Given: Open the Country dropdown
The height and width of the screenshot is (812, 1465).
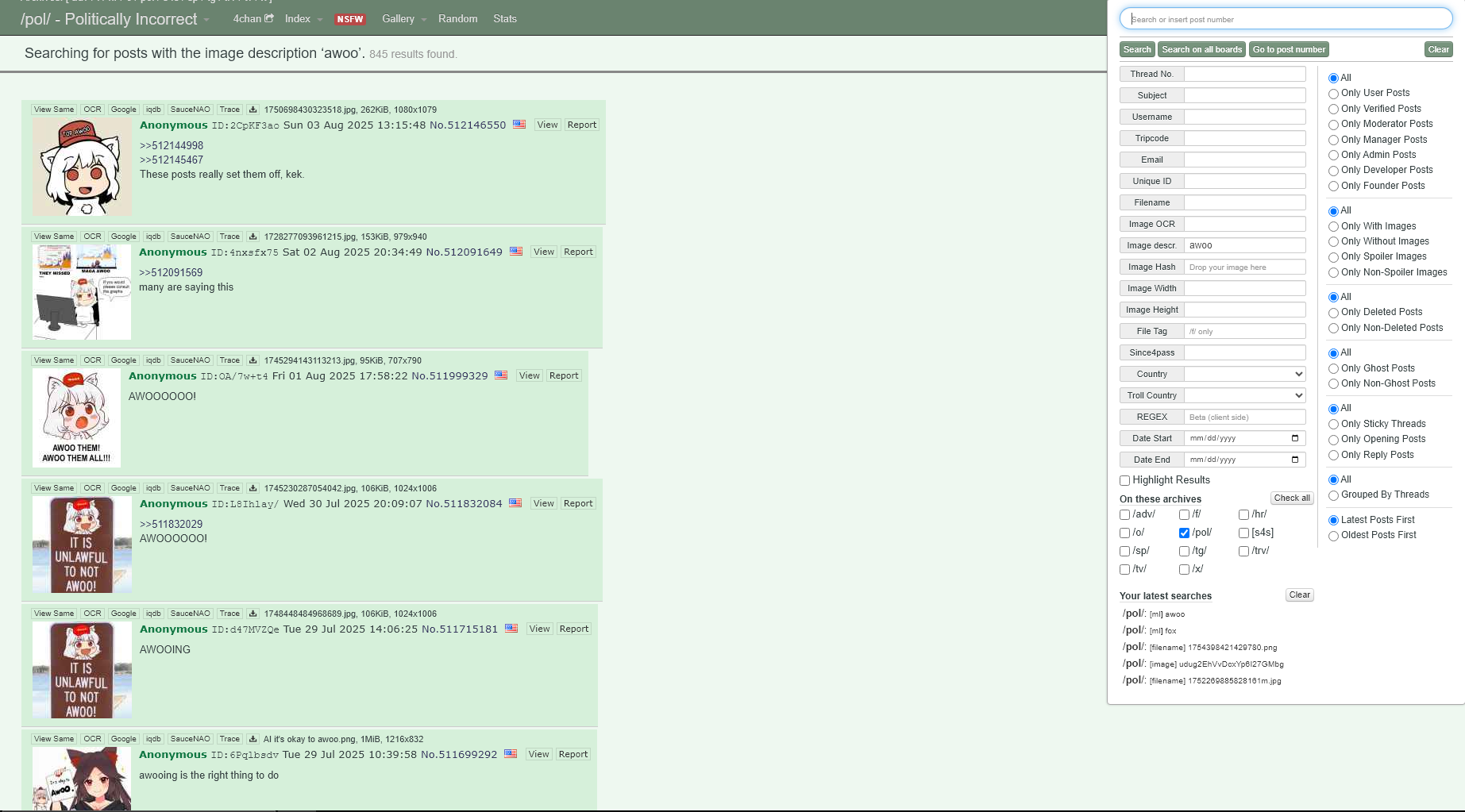Looking at the screenshot, I should tap(1245, 374).
